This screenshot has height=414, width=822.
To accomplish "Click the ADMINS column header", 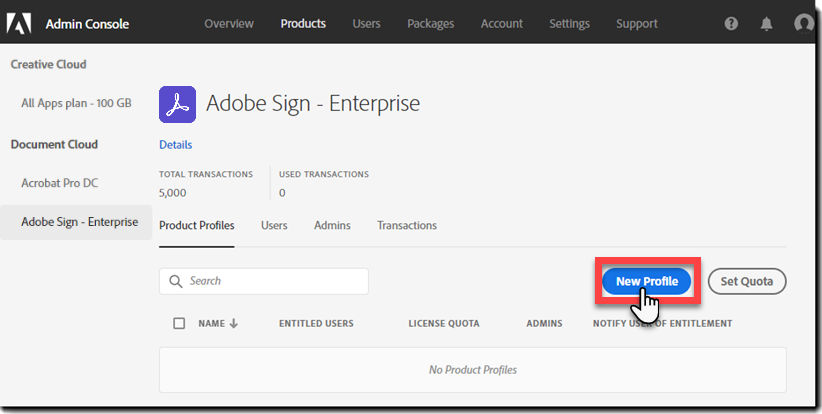I will (x=544, y=323).
